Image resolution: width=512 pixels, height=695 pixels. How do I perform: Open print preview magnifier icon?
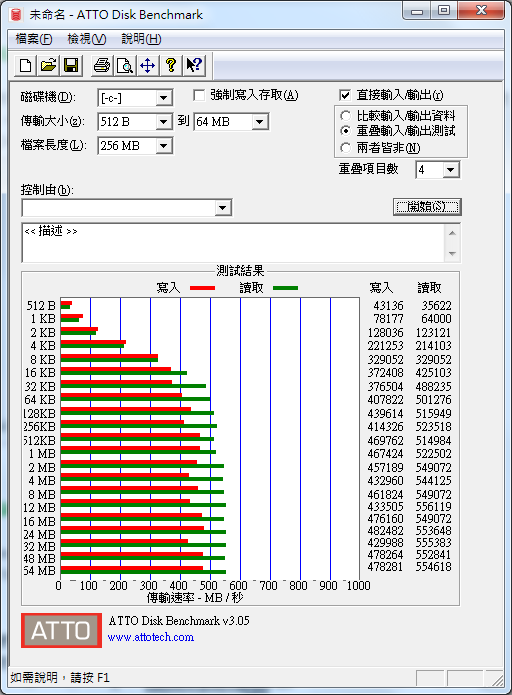tap(125, 66)
